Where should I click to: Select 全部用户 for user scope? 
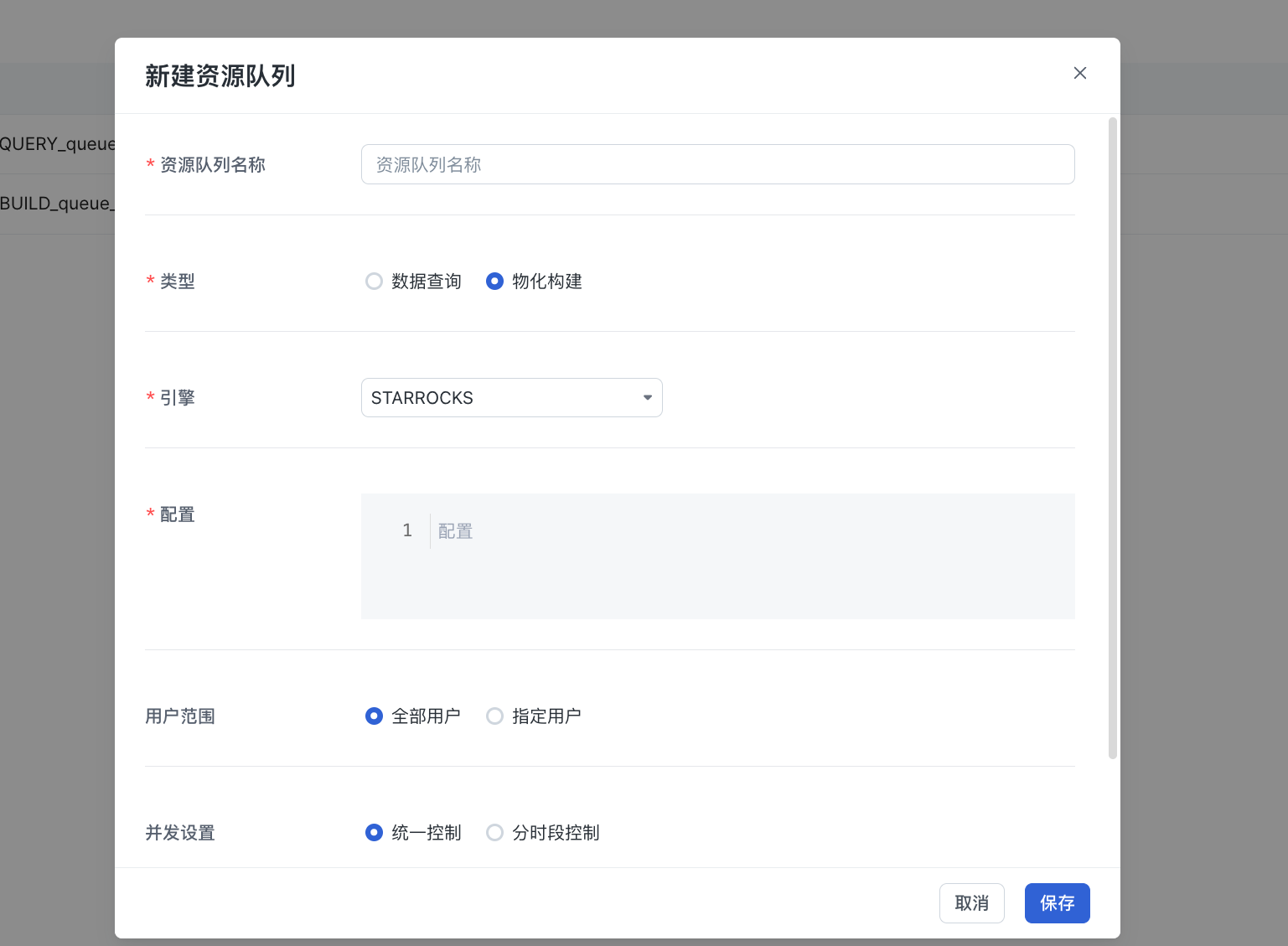375,716
